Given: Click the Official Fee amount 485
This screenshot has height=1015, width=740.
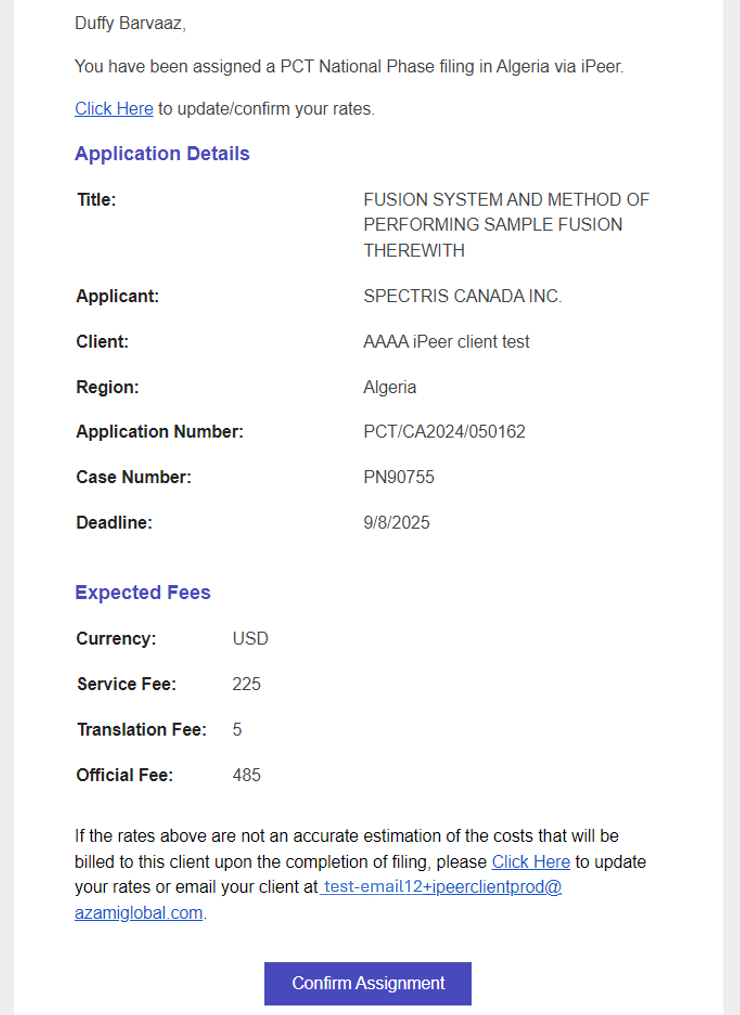Looking at the screenshot, I should 246,775.
